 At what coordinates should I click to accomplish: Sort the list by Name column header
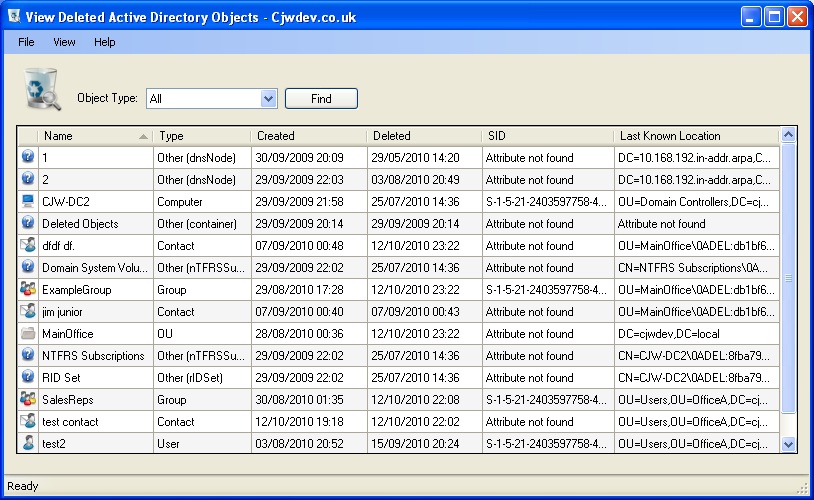coord(95,136)
